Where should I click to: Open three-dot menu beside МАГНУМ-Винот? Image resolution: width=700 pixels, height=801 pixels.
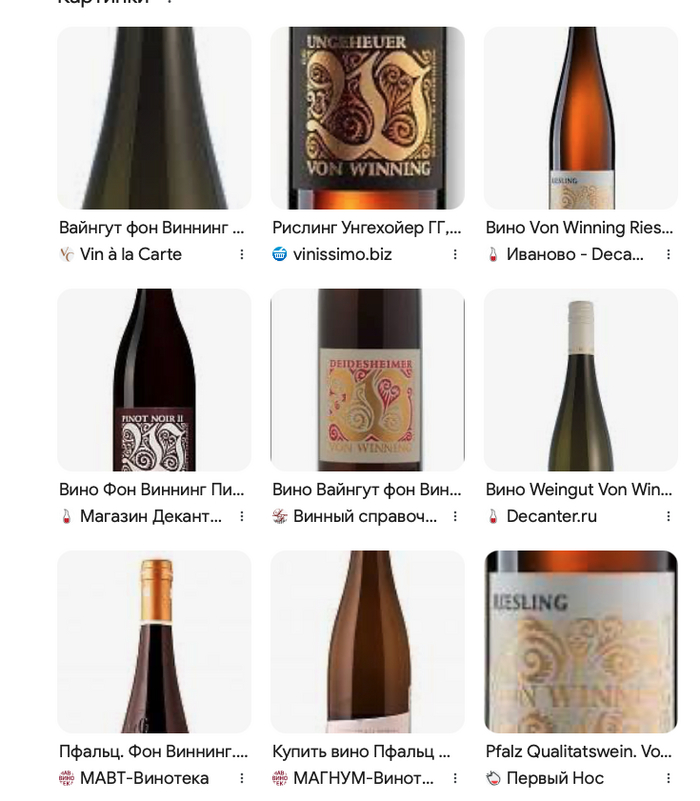click(x=455, y=779)
